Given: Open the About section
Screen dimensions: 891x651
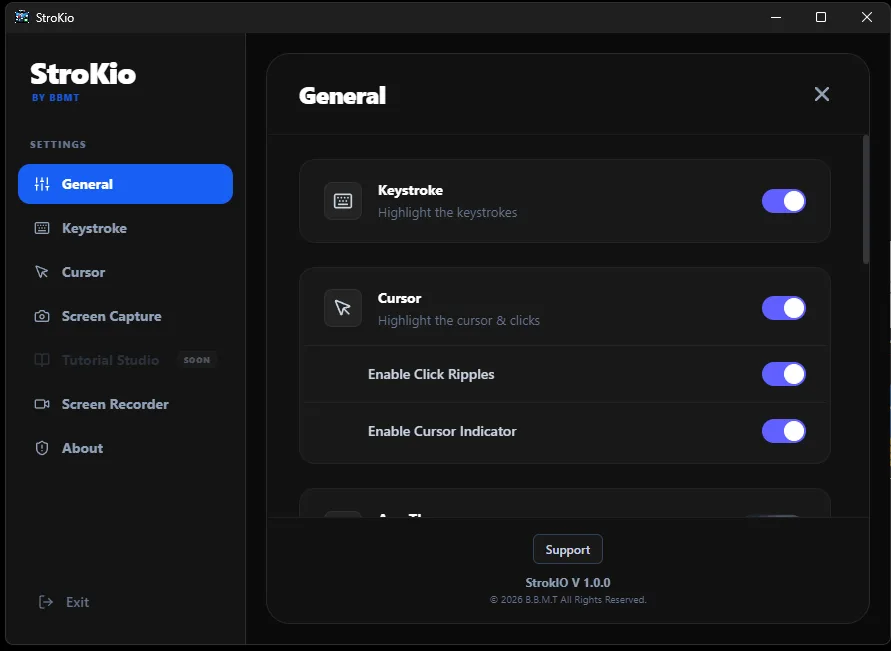Looking at the screenshot, I should [126, 448].
